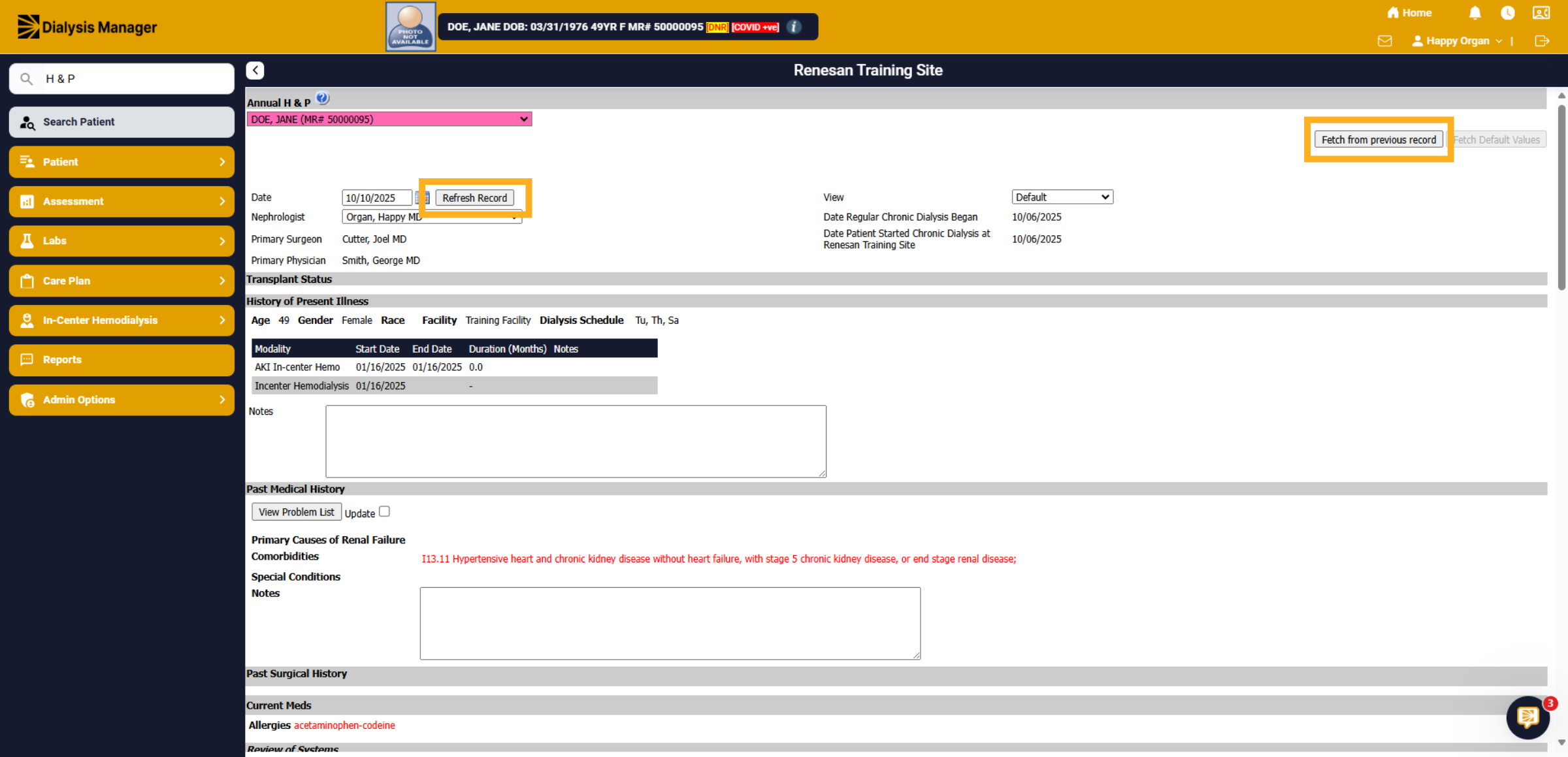
Task: Open the patient info icon
Action: 794,27
